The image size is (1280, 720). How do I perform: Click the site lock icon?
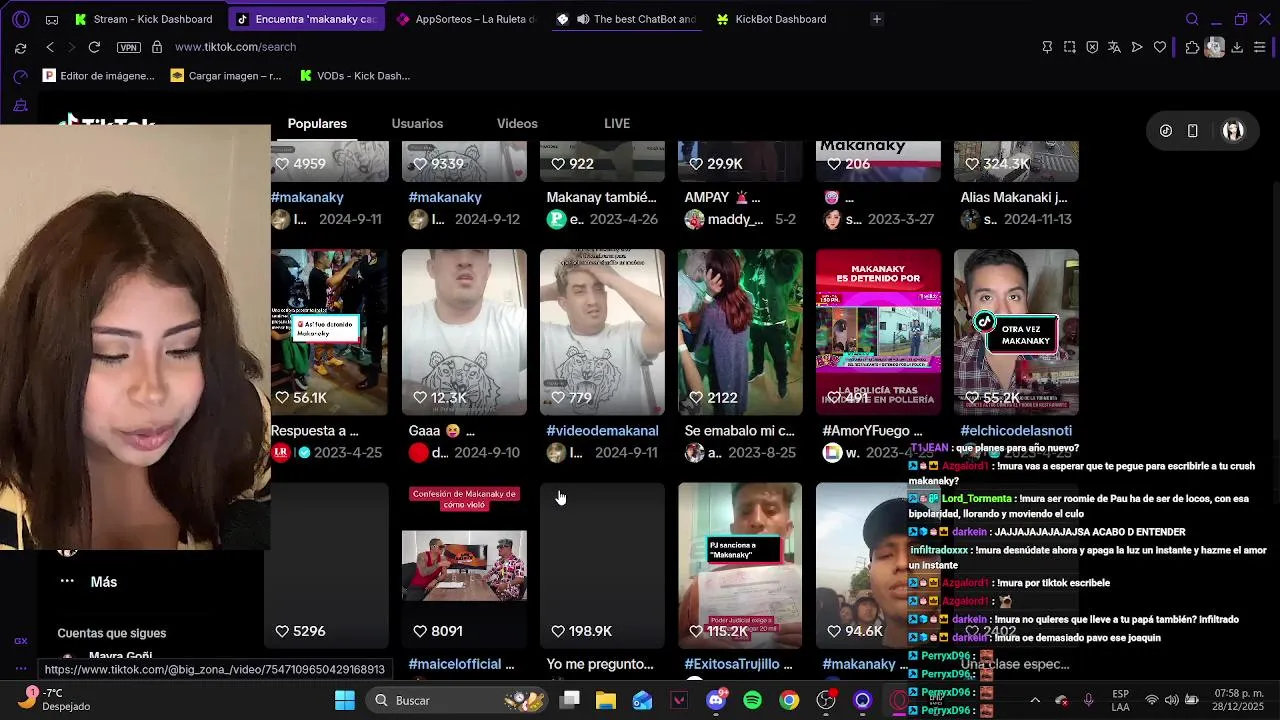(157, 47)
